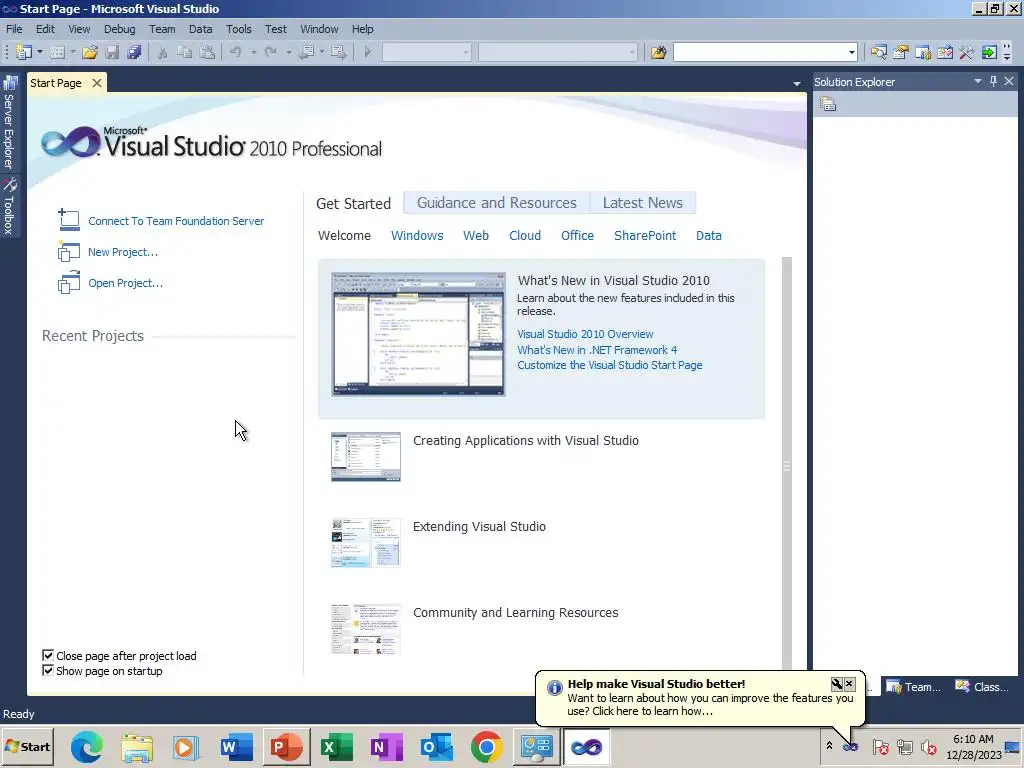Open Solution Explorer via toolbar icon
Image resolution: width=1024 pixels, height=768 pixels.
coord(878,52)
